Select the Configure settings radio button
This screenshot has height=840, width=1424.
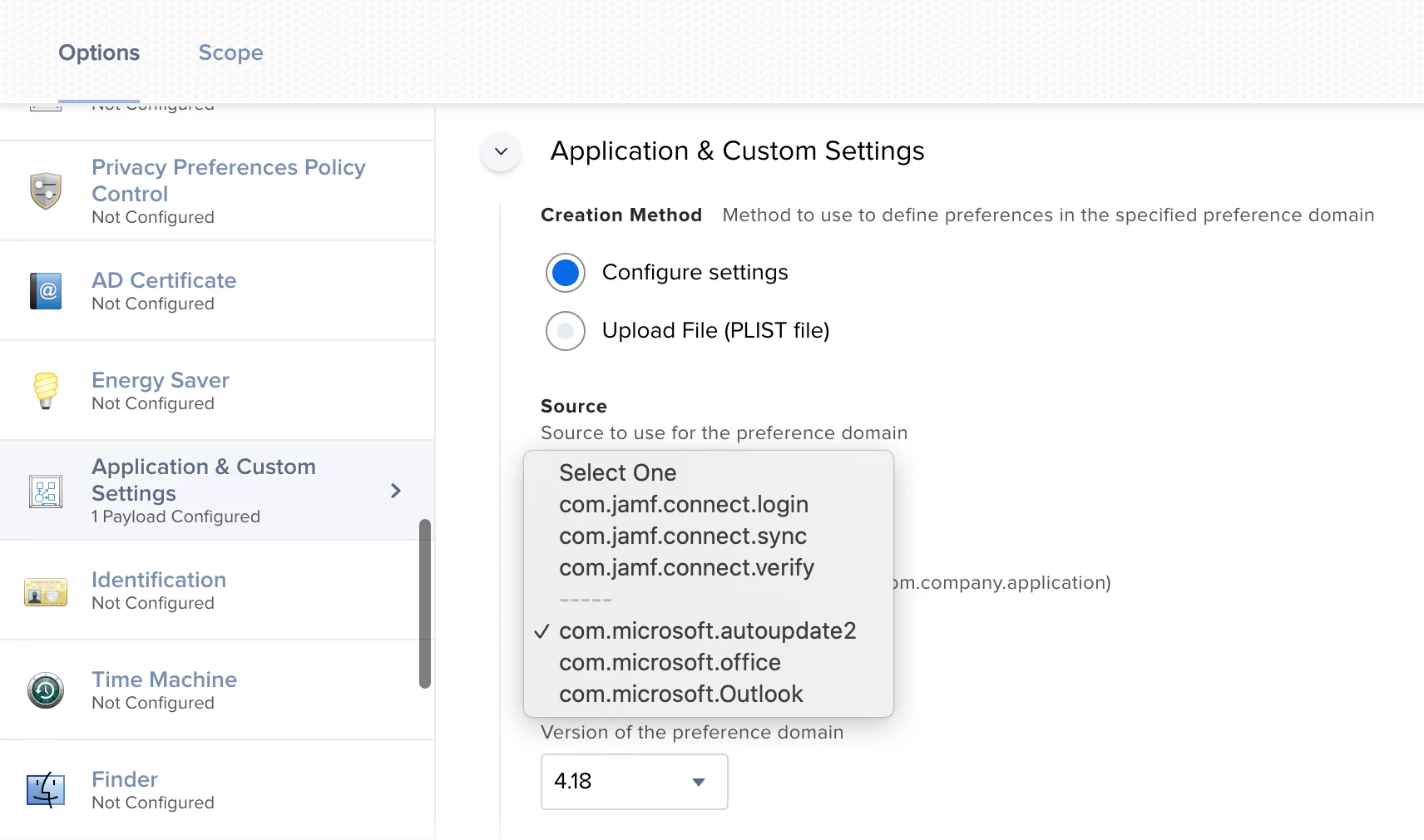566,273
